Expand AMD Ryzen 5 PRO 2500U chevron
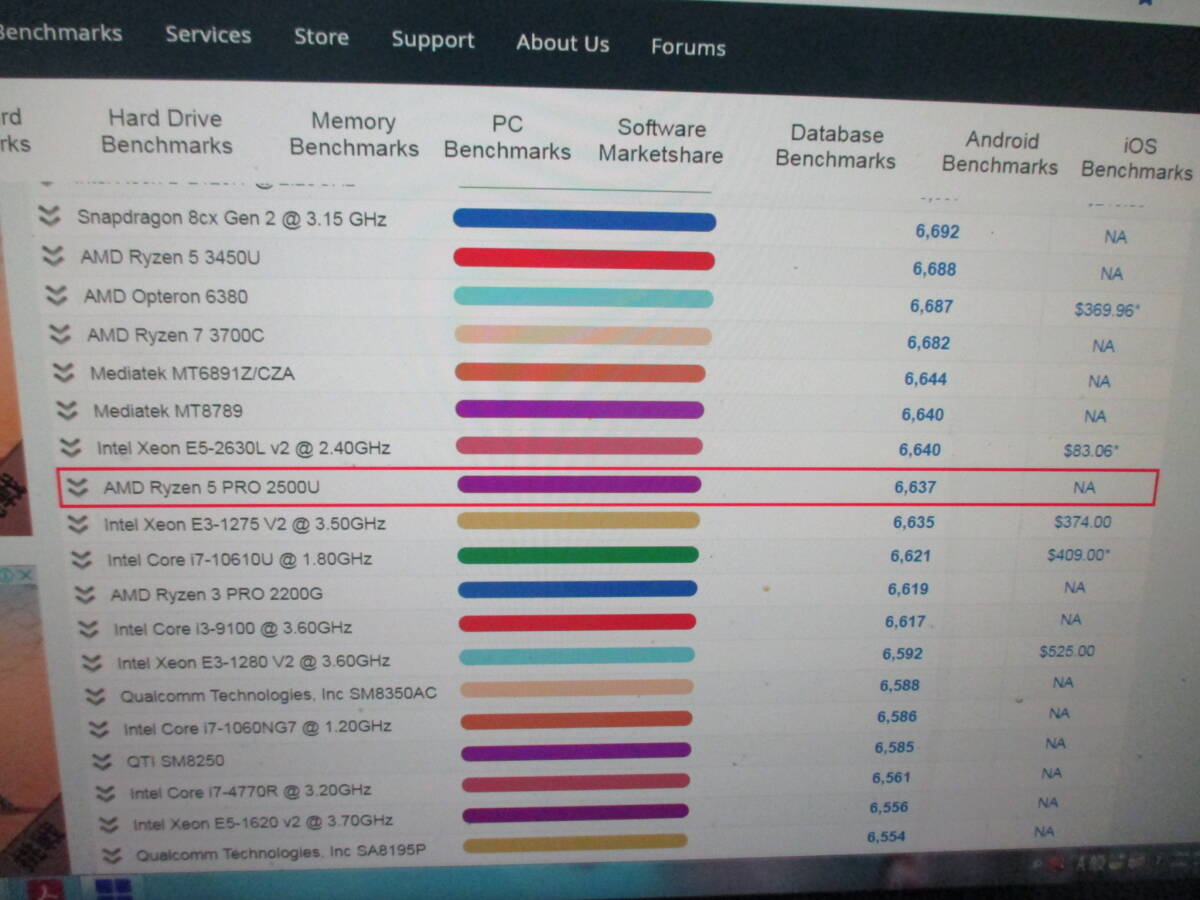 76,488
